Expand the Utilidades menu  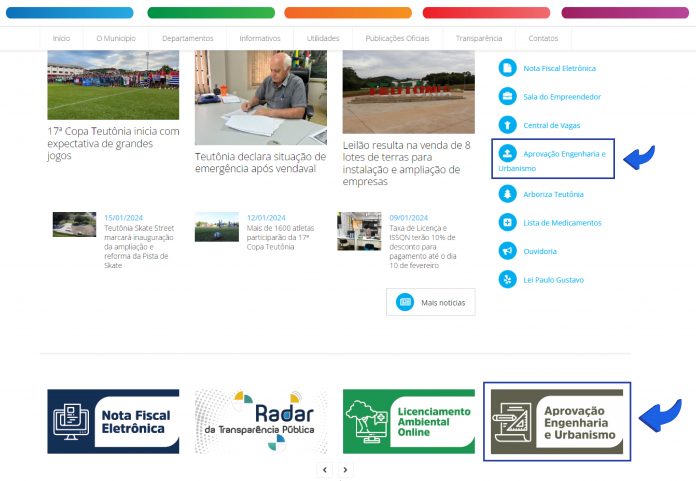(x=323, y=38)
